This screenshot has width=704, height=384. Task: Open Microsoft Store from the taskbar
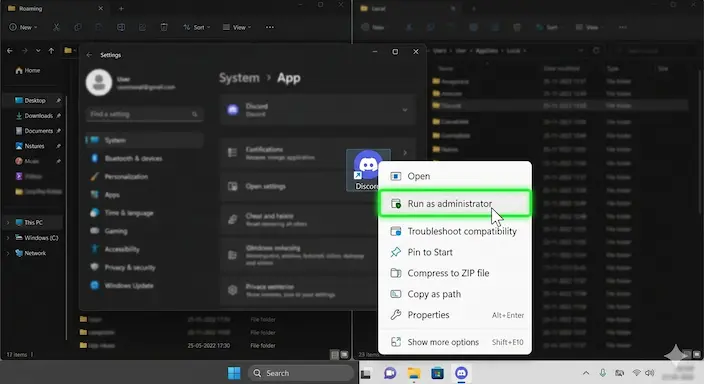click(x=437, y=373)
